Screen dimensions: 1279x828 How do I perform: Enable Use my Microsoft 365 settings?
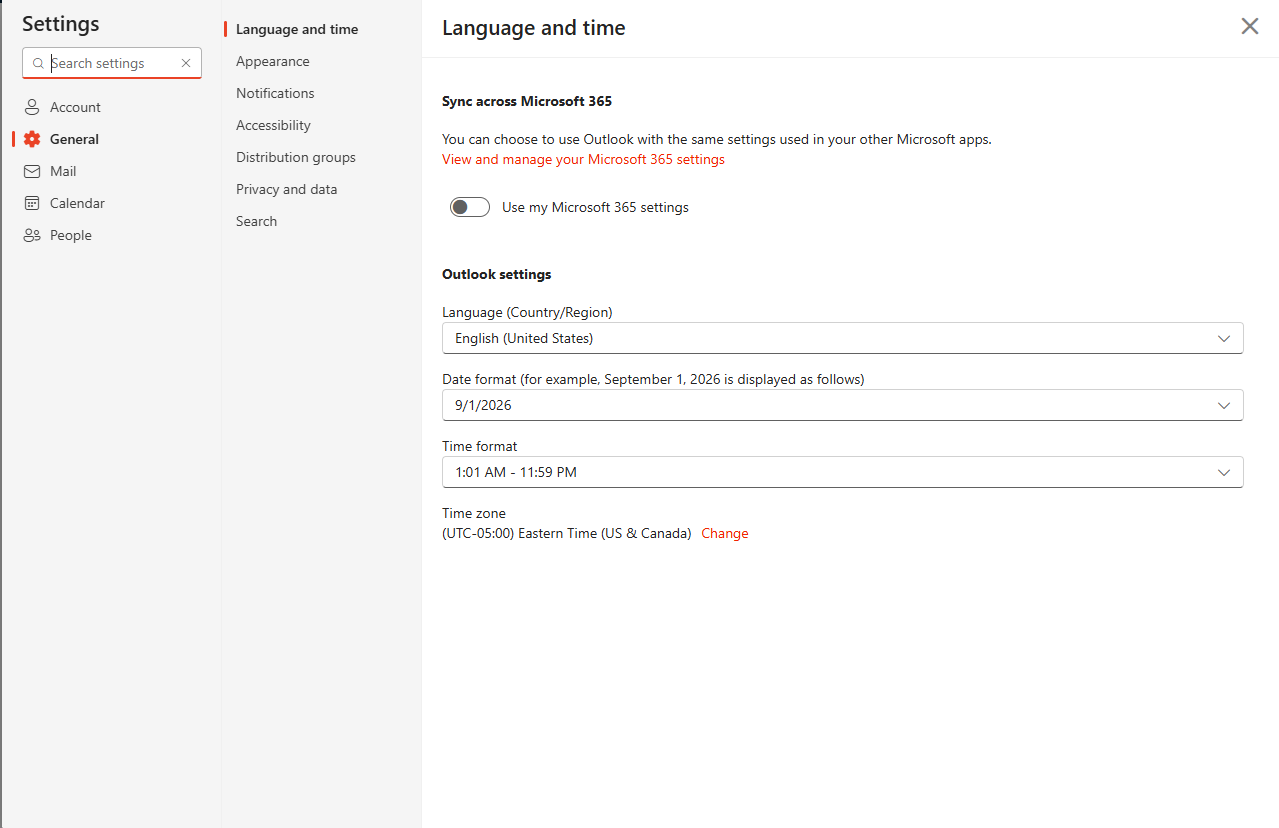coord(469,206)
